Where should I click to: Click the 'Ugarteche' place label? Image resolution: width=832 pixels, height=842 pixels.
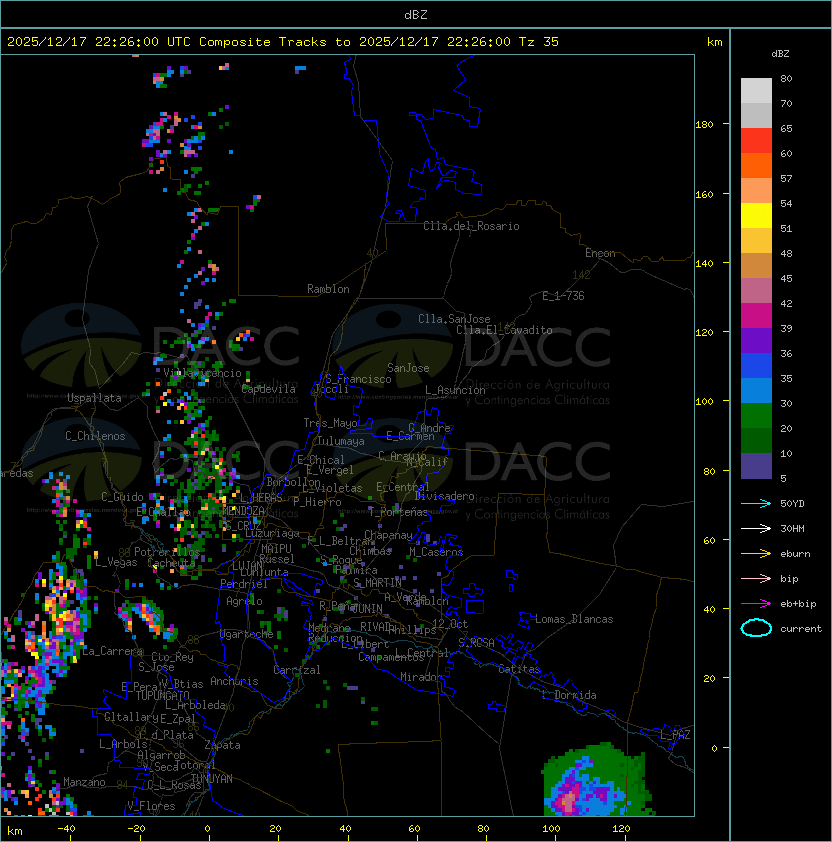click(x=247, y=634)
